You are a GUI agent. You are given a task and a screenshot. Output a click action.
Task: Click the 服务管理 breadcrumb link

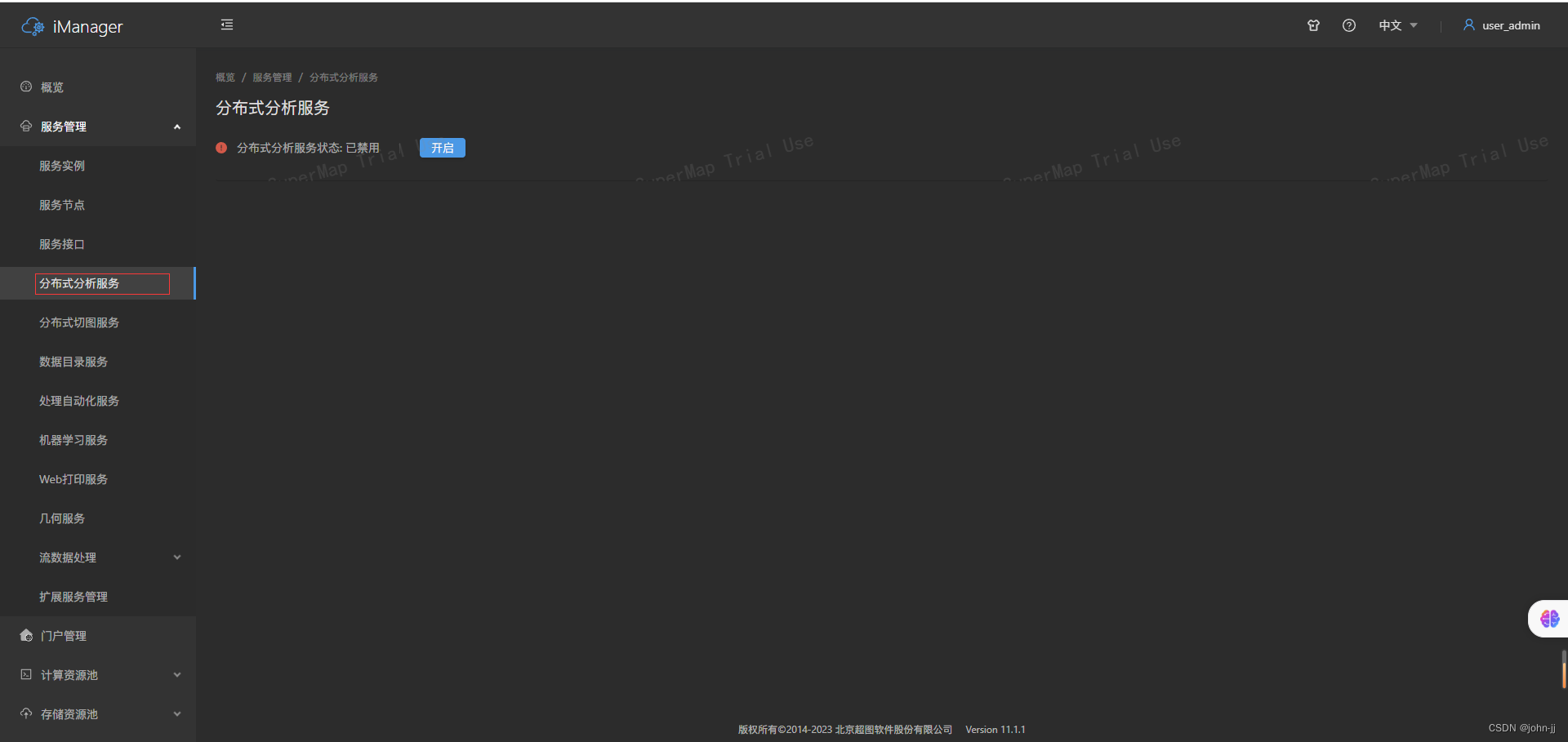[272, 78]
